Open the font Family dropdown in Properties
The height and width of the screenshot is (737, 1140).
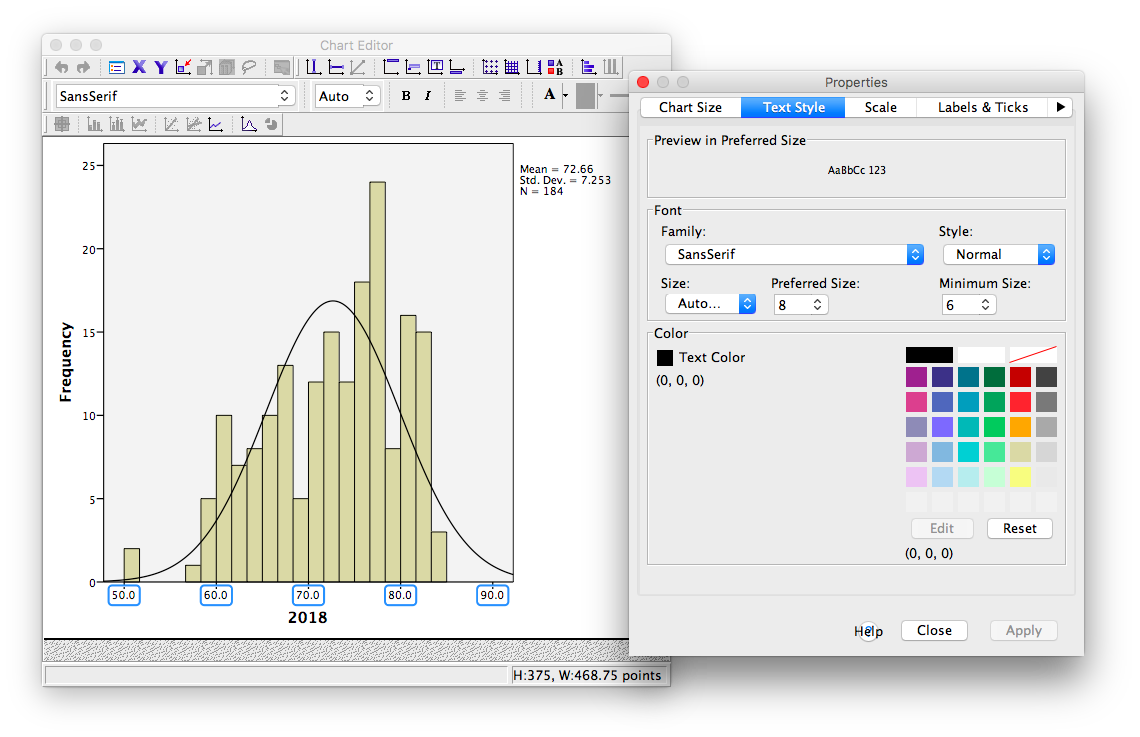794,254
